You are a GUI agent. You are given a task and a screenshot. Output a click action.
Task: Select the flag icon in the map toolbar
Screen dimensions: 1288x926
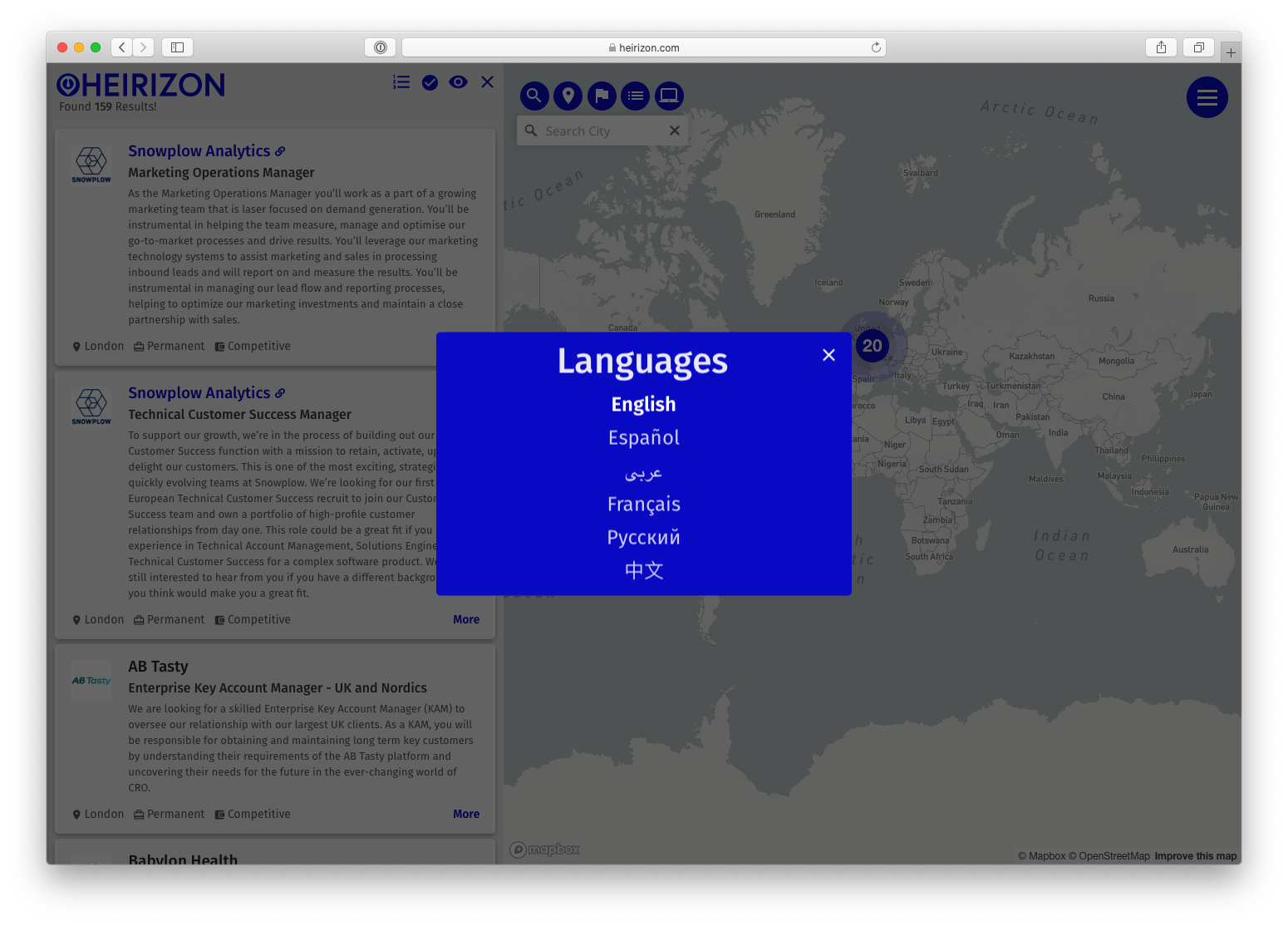602,96
